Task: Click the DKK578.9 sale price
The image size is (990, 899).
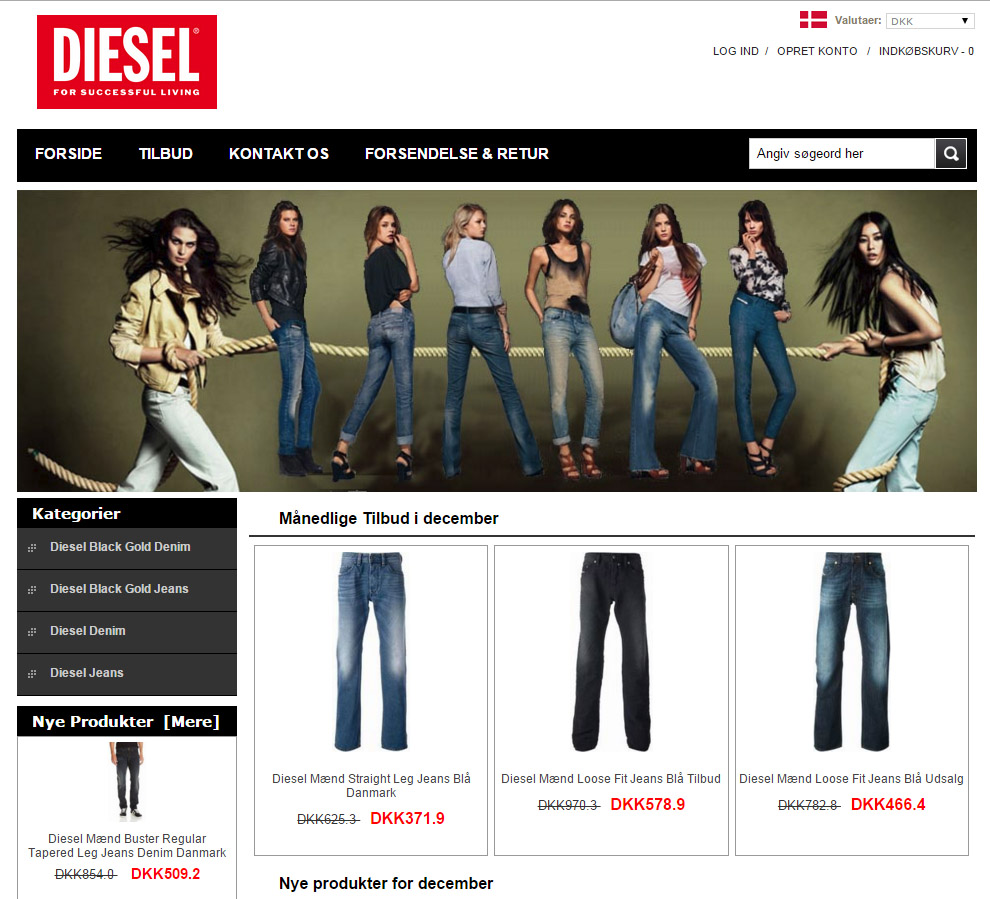Action: 648,804
